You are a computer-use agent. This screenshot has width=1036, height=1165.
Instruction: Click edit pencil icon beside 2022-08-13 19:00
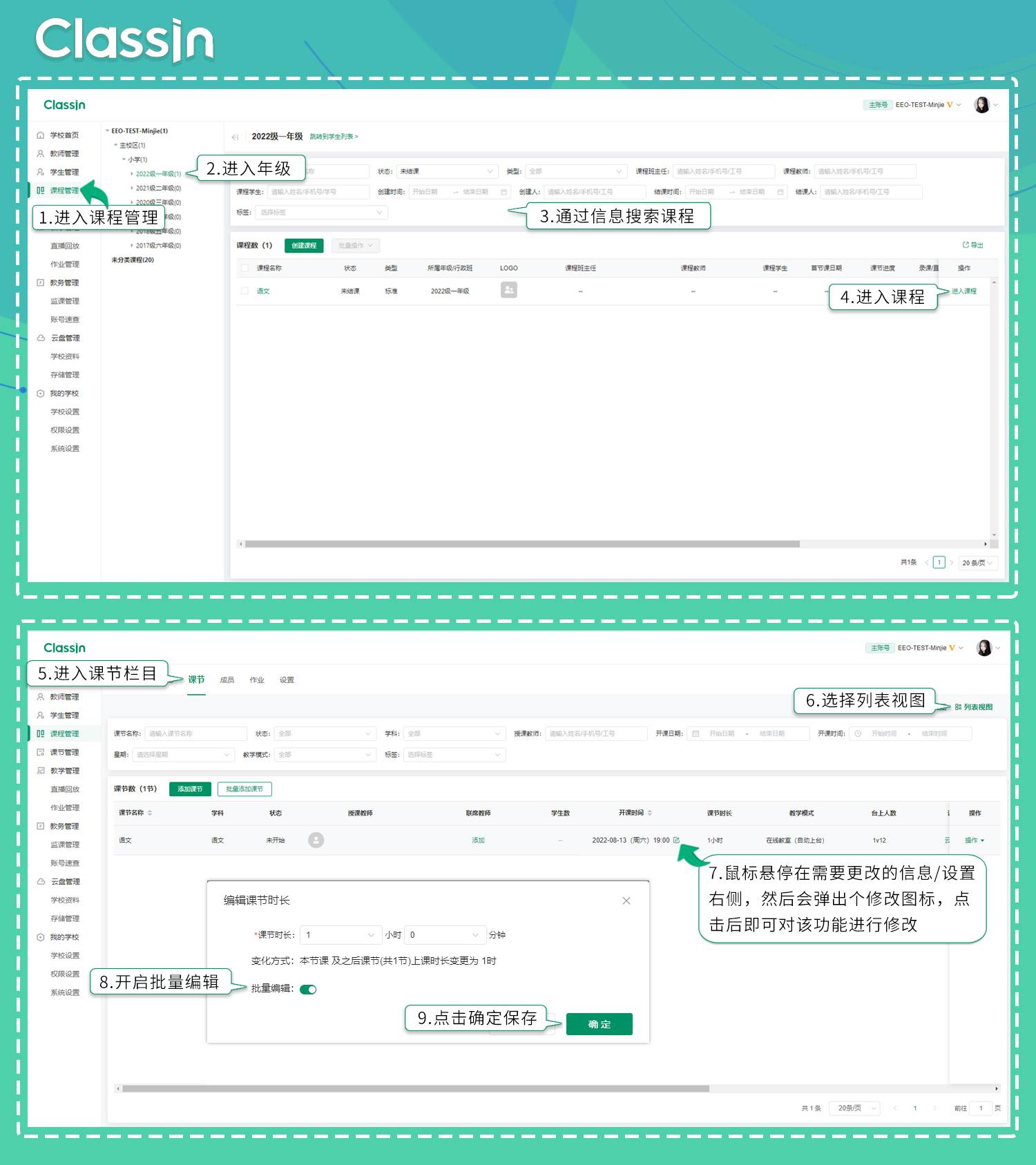tap(676, 840)
